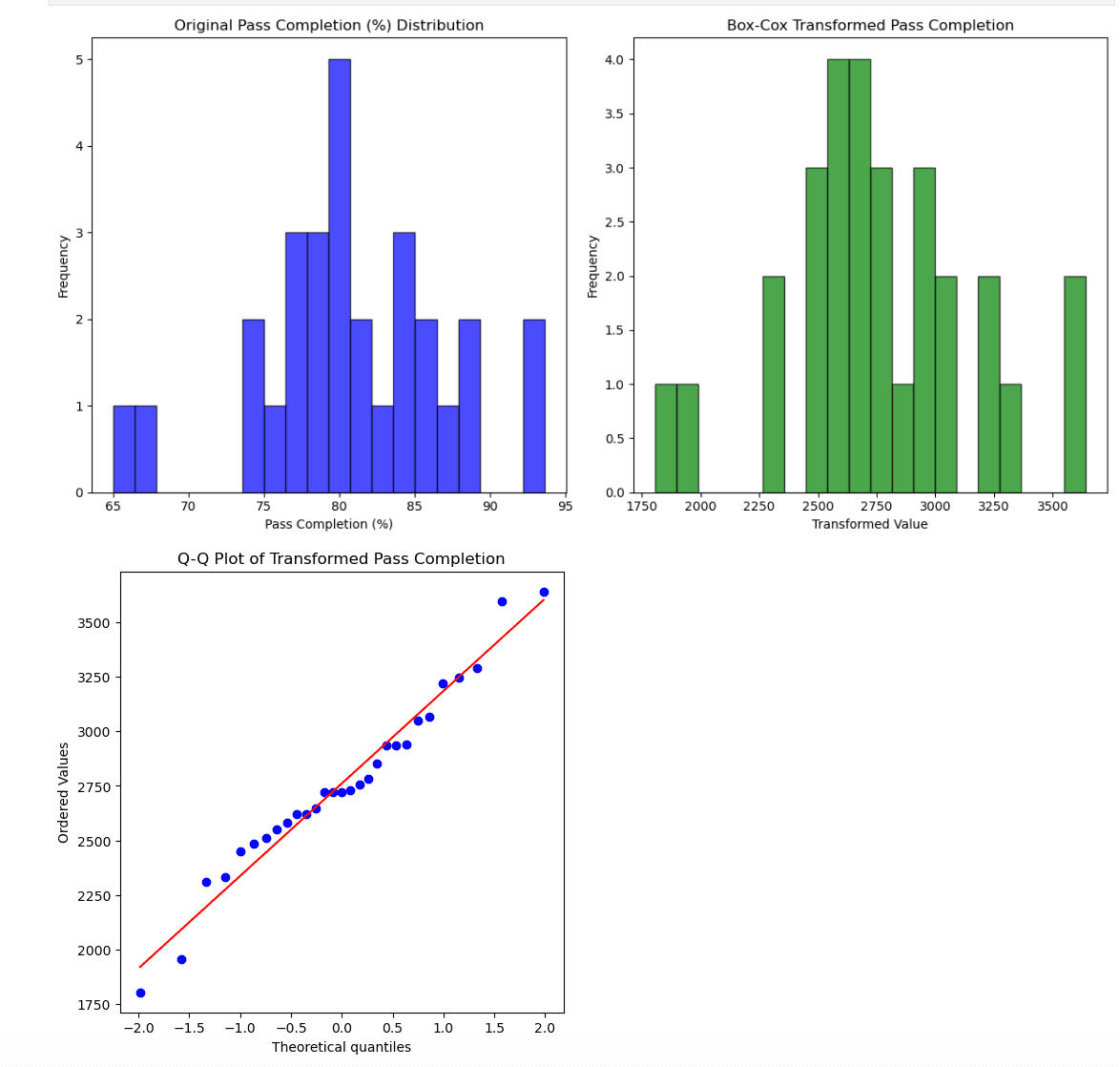Screen dimensions: 1120x1067
Task: Click the "4.0" y-axis tick of the green histogram
Action: 614,60
